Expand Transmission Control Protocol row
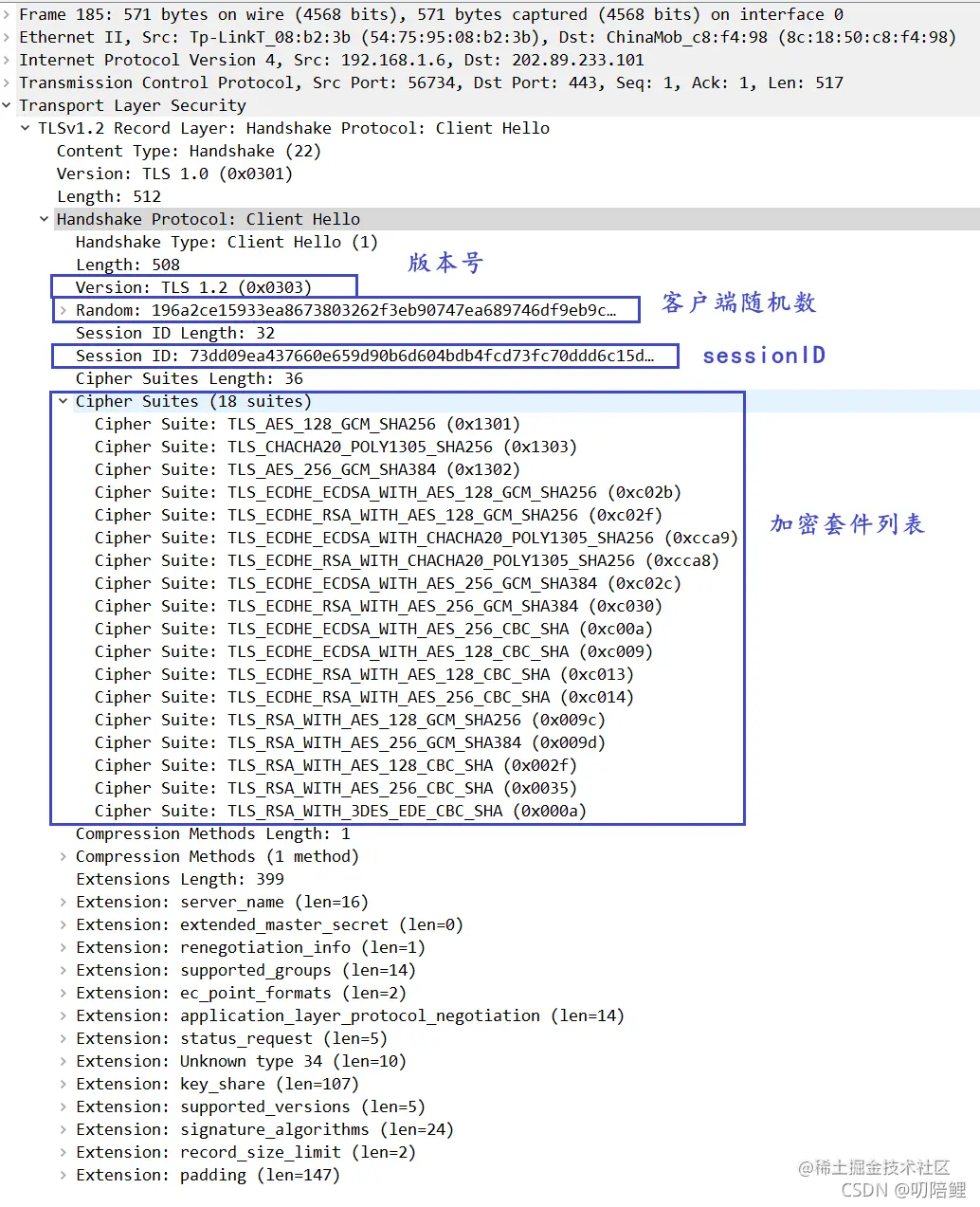980x1207 pixels. tap(7, 82)
